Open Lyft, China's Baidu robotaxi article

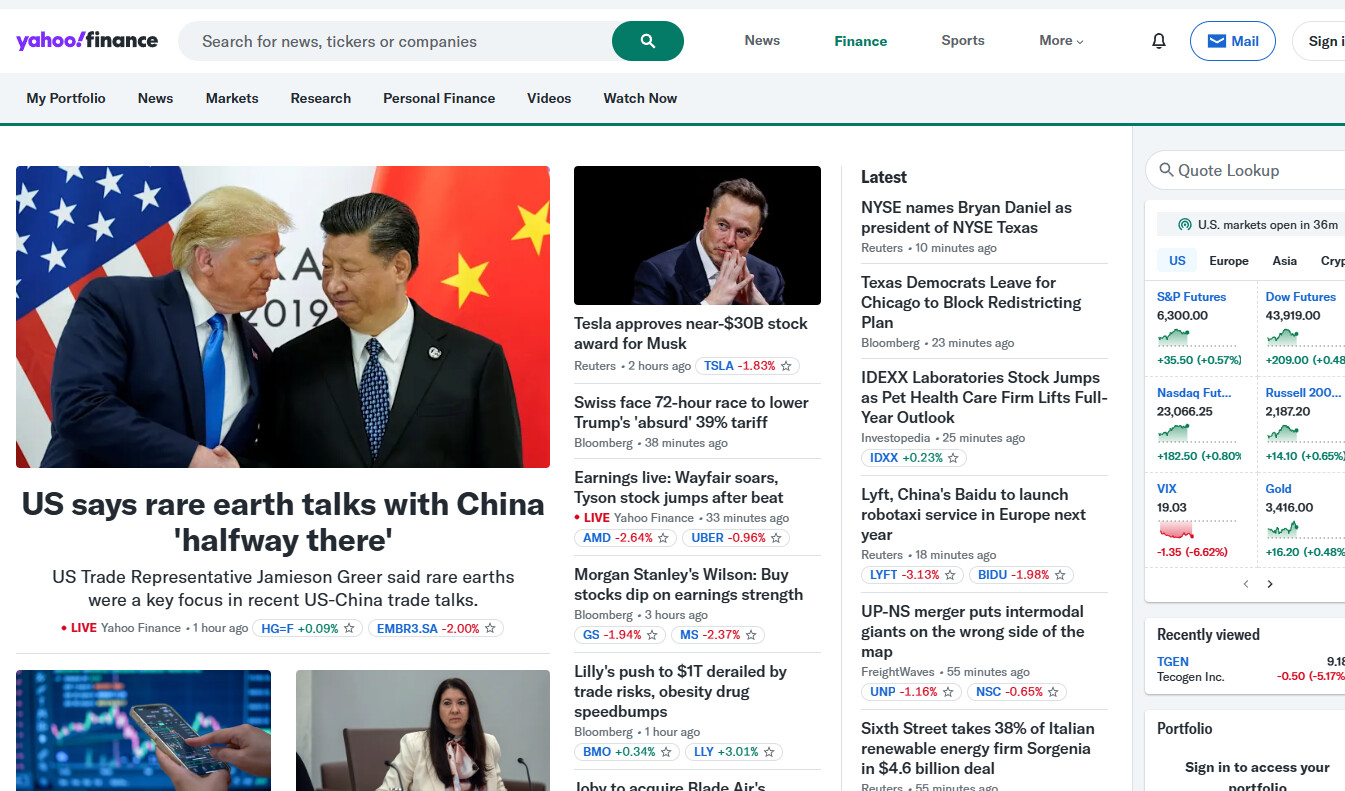(x=973, y=514)
